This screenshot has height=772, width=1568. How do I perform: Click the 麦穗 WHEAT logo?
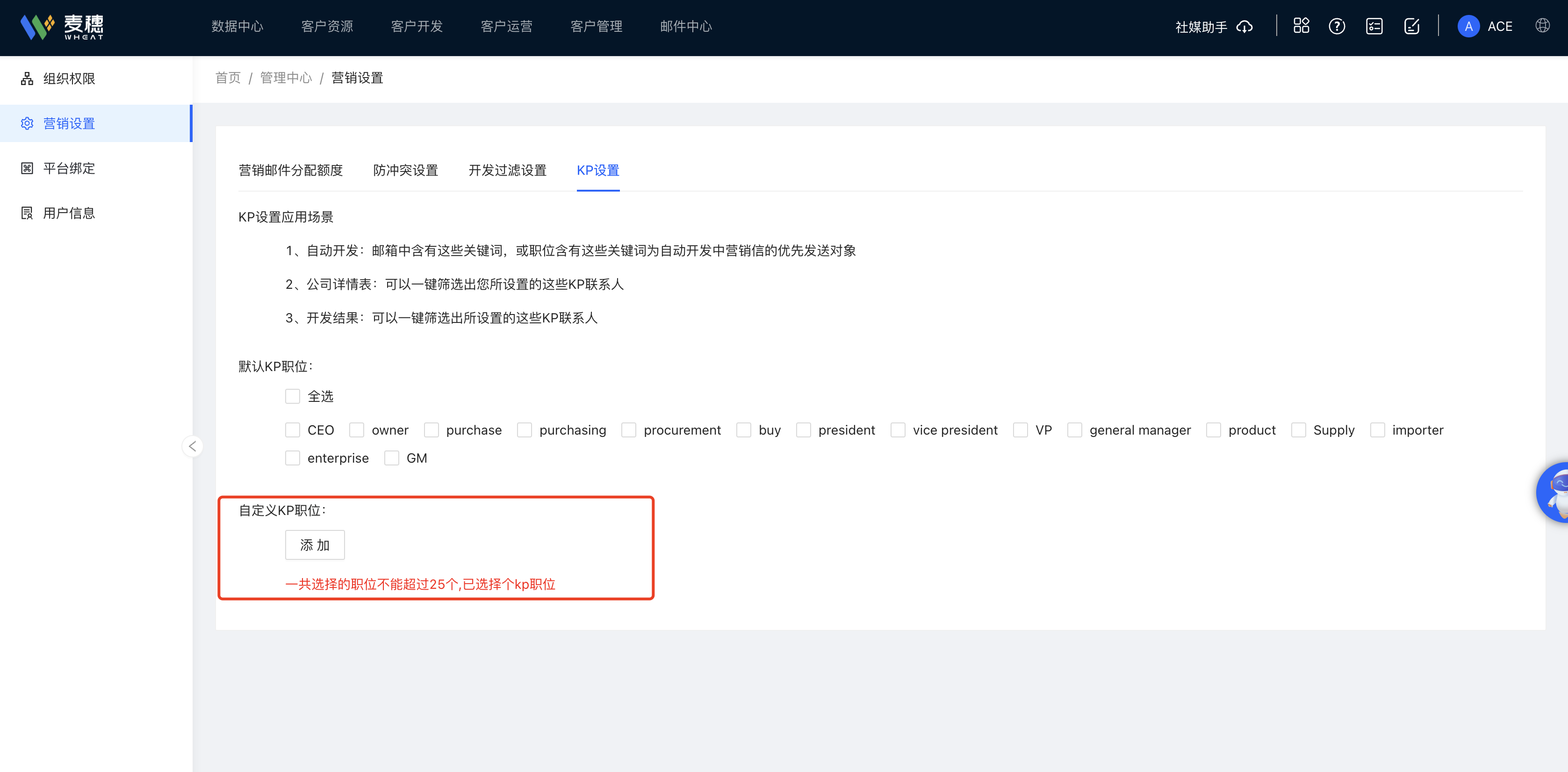click(x=62, y=27)
